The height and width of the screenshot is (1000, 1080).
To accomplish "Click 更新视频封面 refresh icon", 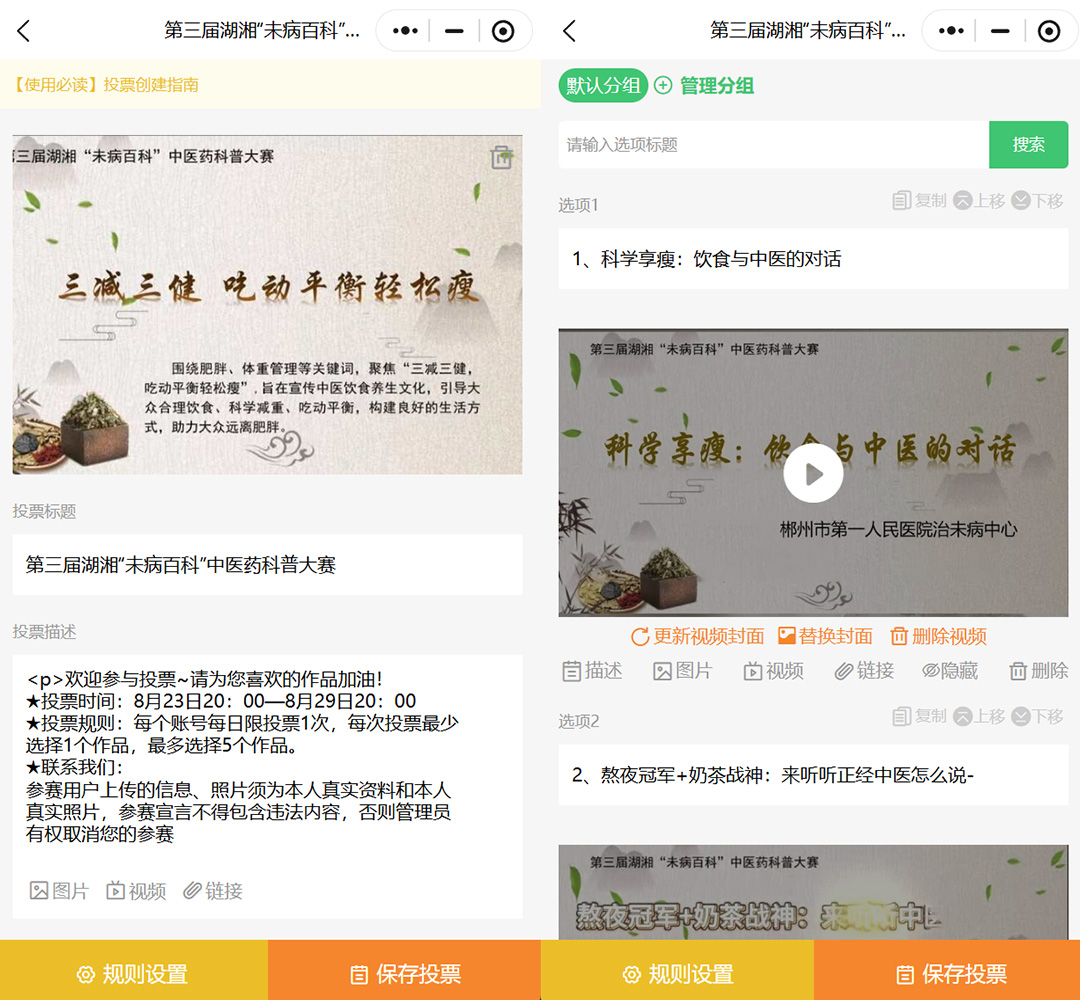I will (x=640, y=637).
